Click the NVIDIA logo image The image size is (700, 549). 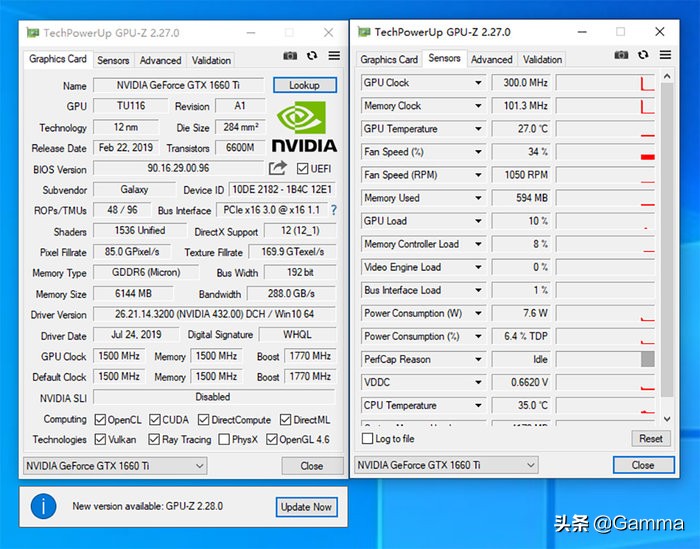pyautogui.click(x=304, y=127)
